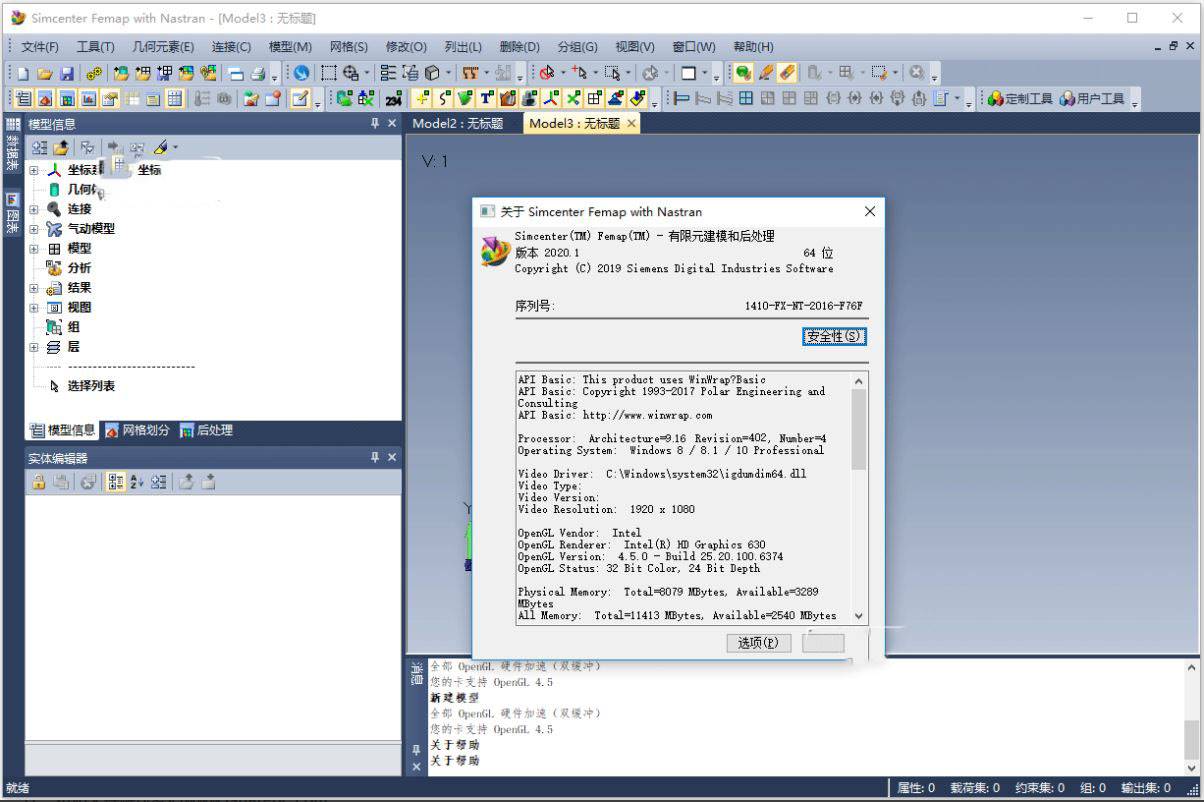Screen dimensions: 1204x802
Task: Click the green ball entity-select icon
Action: click(x=743, y=72)
